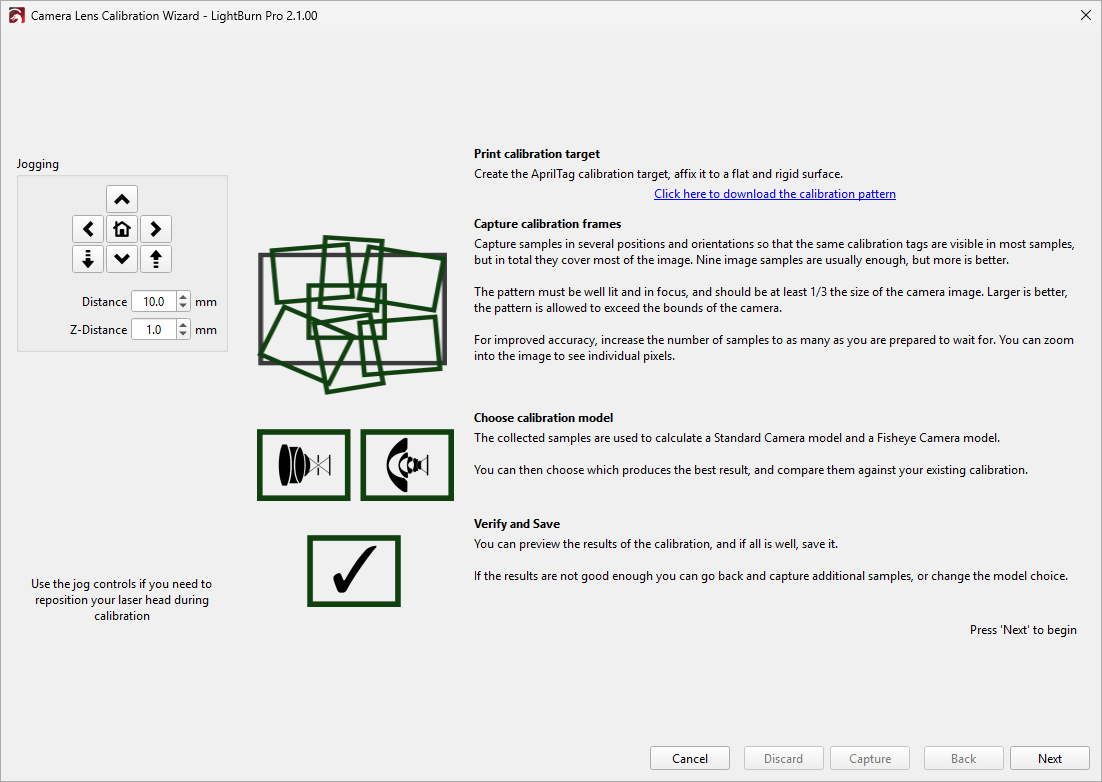Lower the Z axis with dashed down arrow

pyautogui.click(x=88, y=259)
